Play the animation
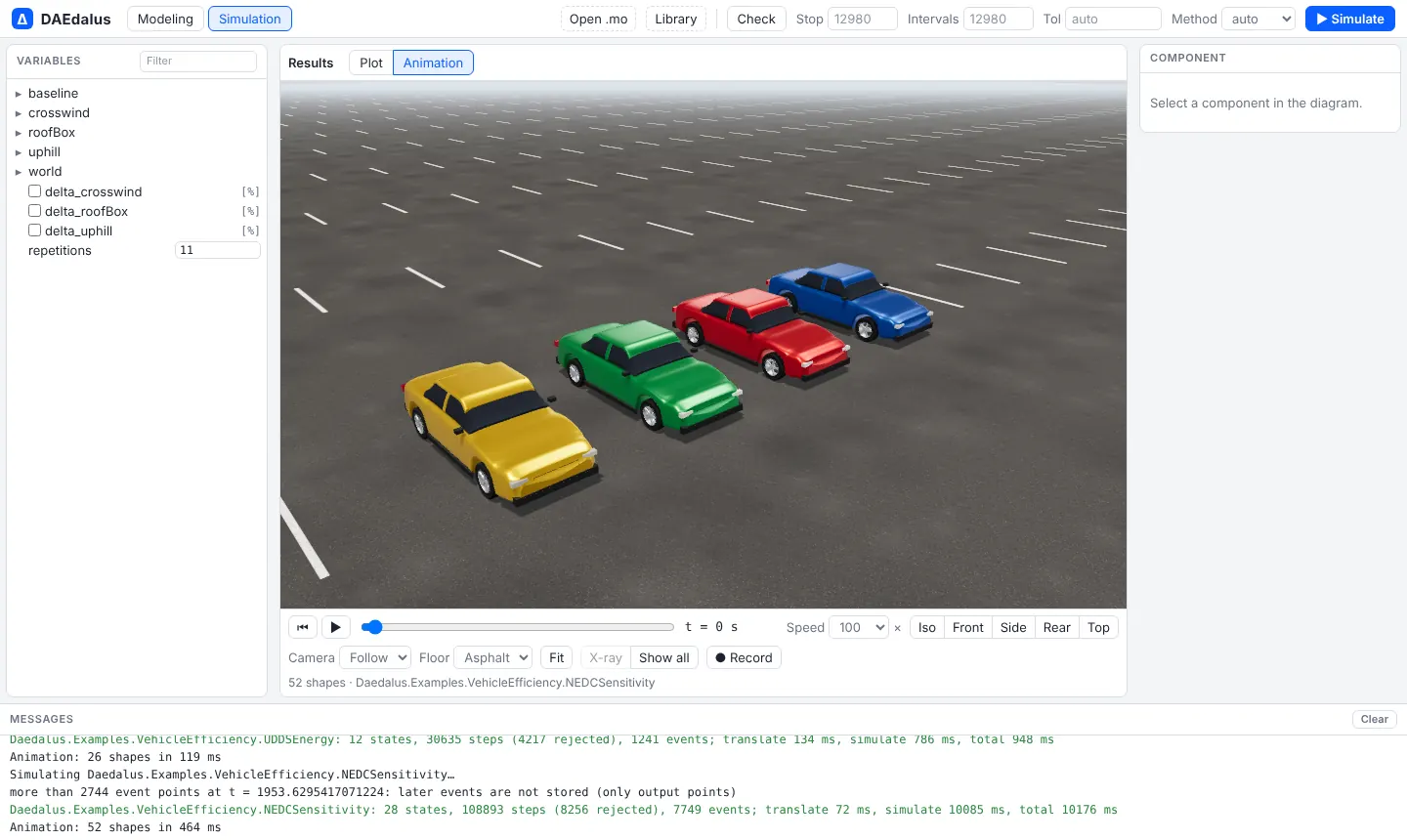Viewport: 1407px width, 840px height. pos(335,627)
